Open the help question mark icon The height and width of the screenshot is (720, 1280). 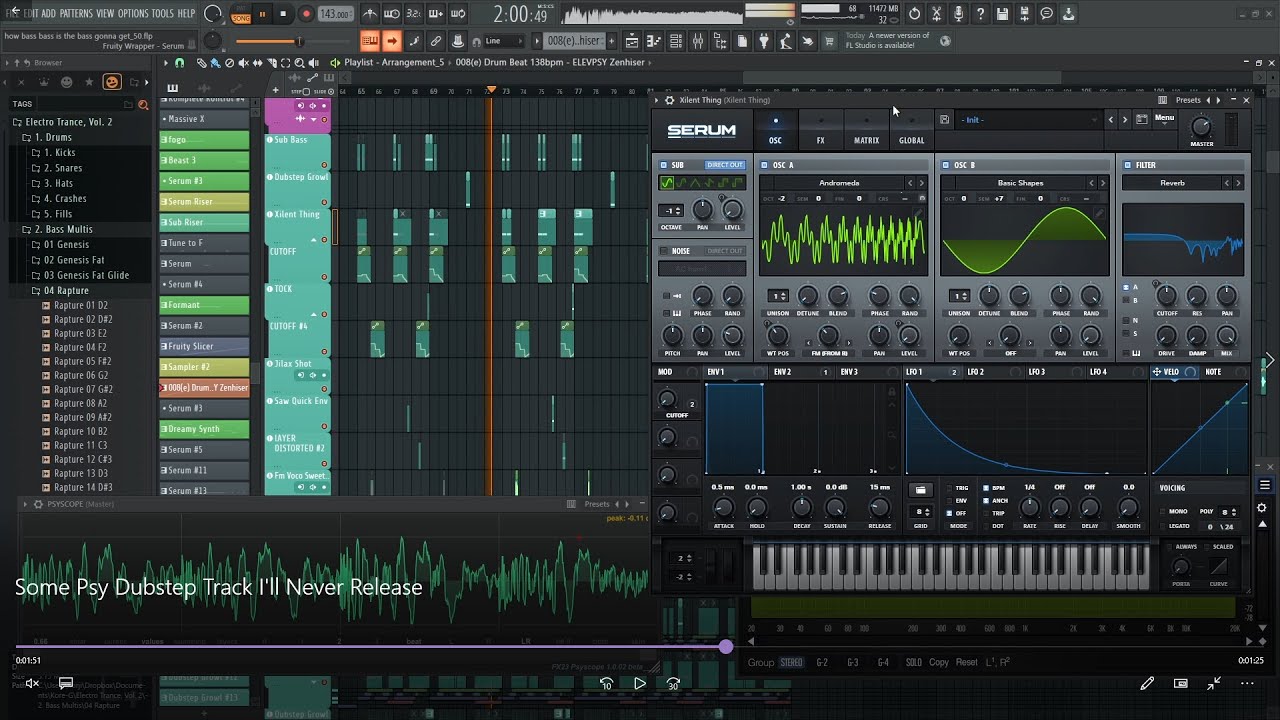click(981, 14)
